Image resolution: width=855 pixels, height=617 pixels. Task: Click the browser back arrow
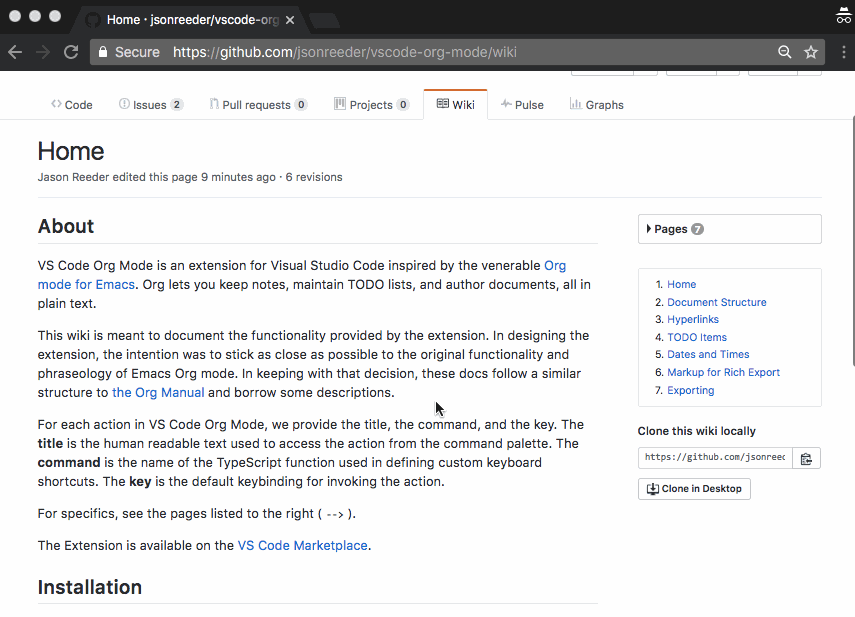tap(15, 52)
